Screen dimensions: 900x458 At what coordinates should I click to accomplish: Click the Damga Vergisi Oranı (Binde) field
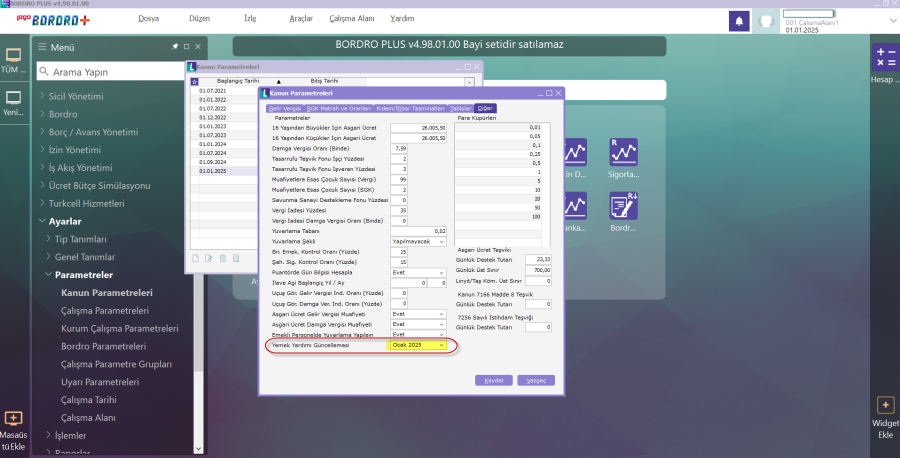[x=399, y=148]
